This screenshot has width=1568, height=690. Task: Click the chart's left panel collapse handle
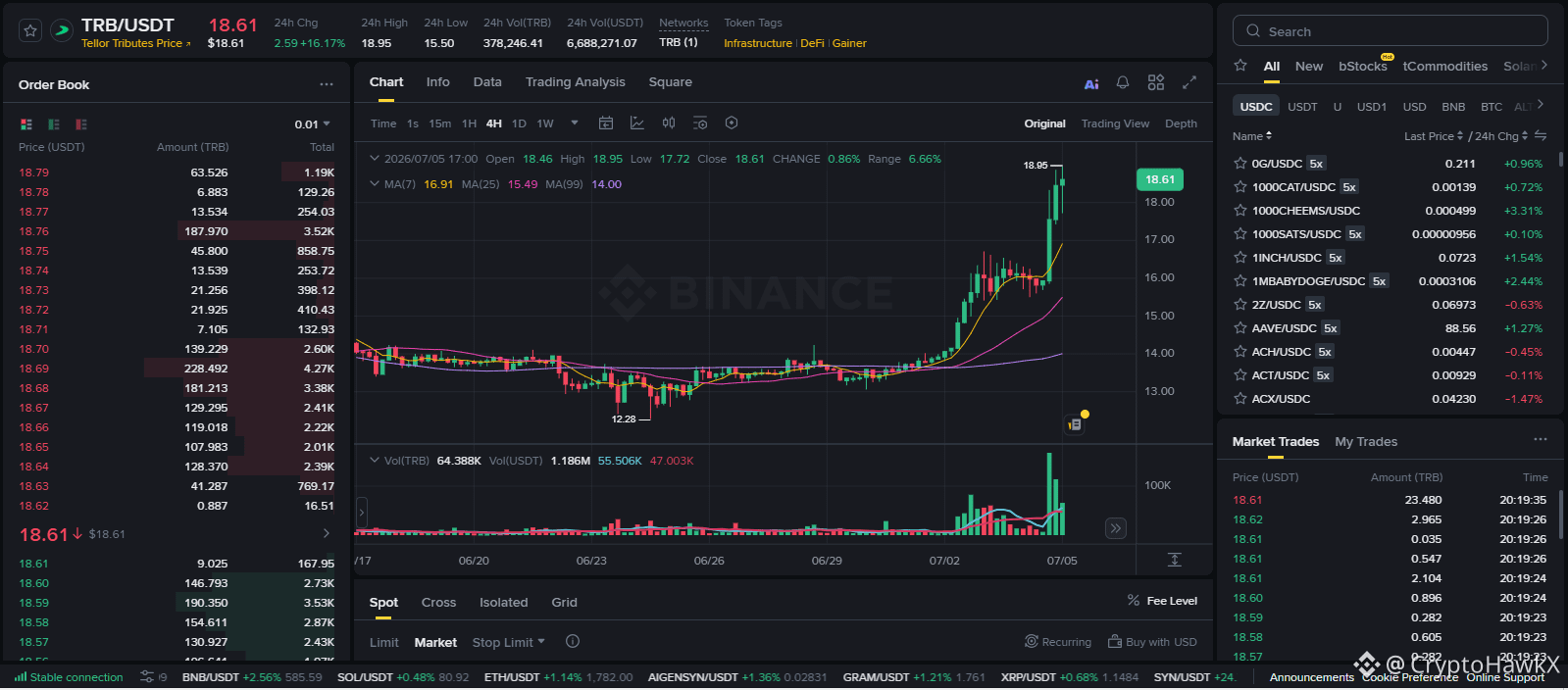click(x=361, y=512)
